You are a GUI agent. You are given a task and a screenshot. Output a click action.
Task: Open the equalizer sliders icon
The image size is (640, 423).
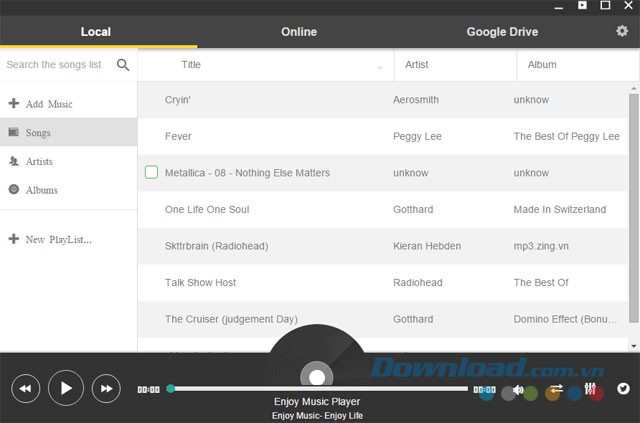coord(590,388)
